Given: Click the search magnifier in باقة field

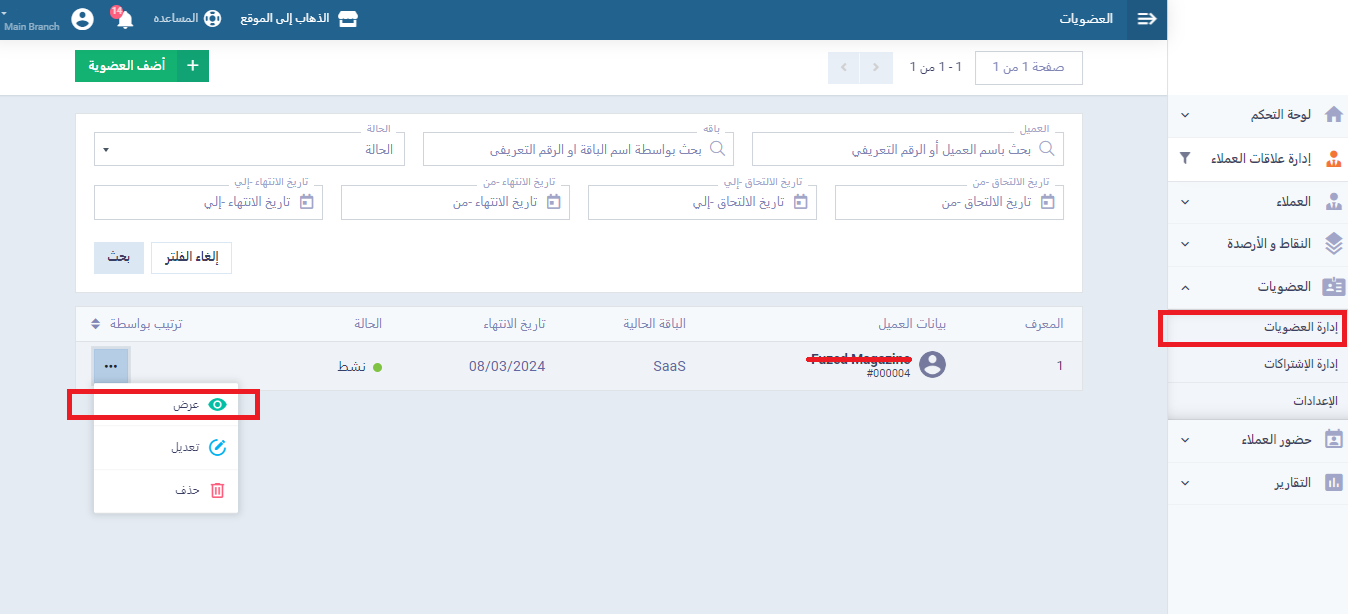Looking at the screenshot, I should pyautogui.click(x=718, y=149).
